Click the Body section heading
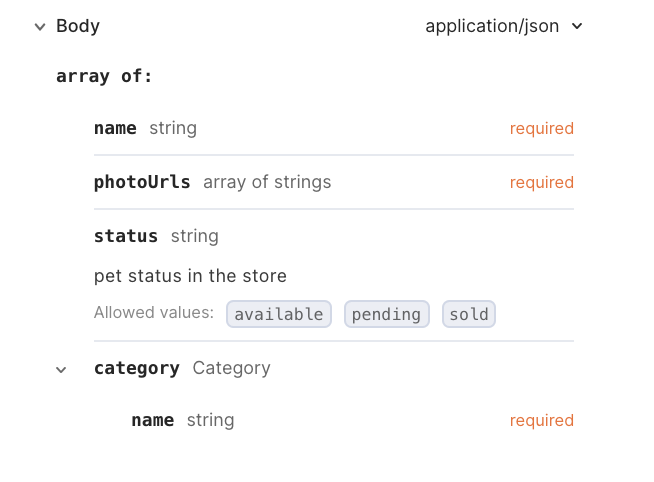This screenshot has height=482, width=654. 78,26
